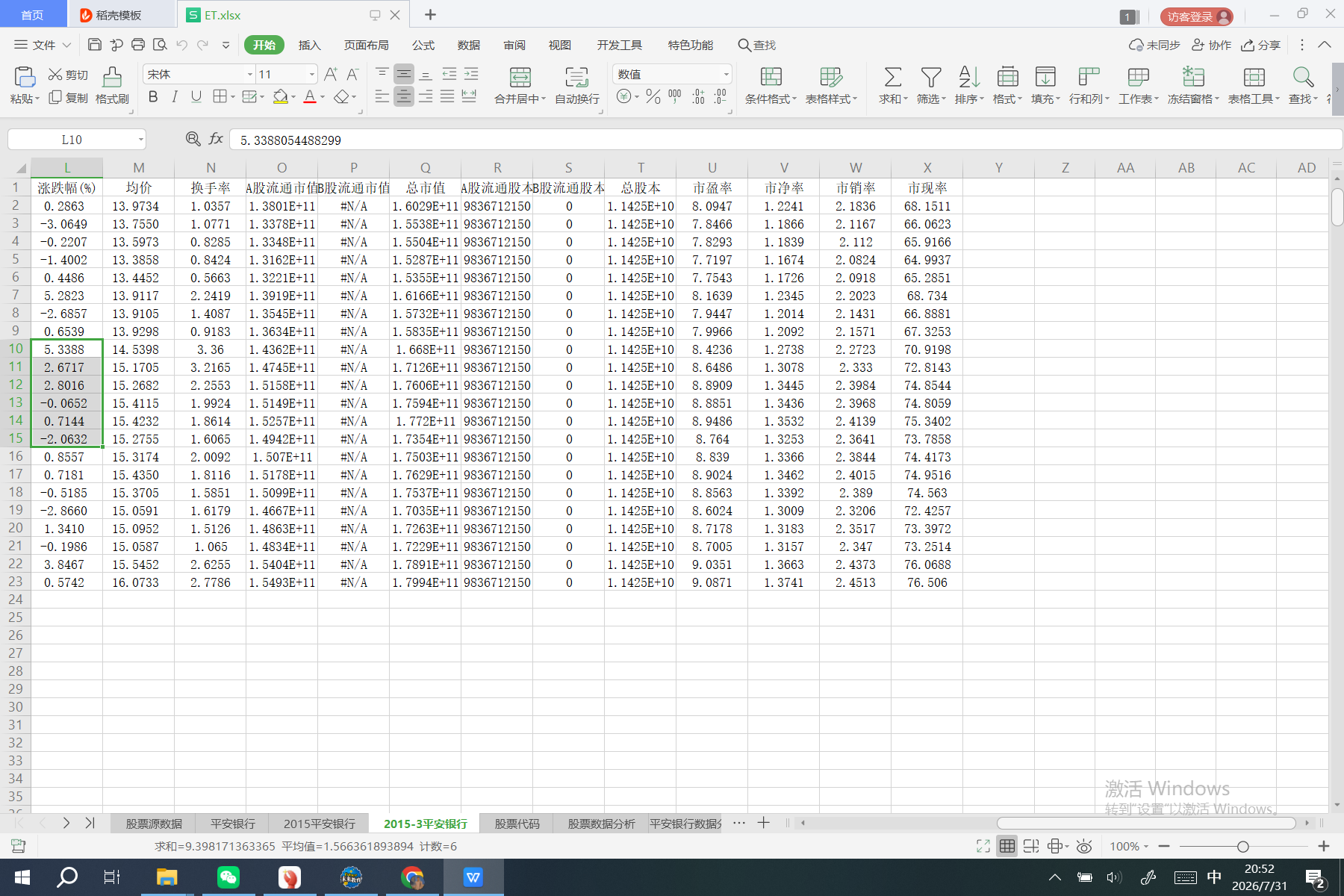Image resolution: width=1344 pixels, height=896 pixels.
Task: Click the zoom in plus button
Action: 1324,846
